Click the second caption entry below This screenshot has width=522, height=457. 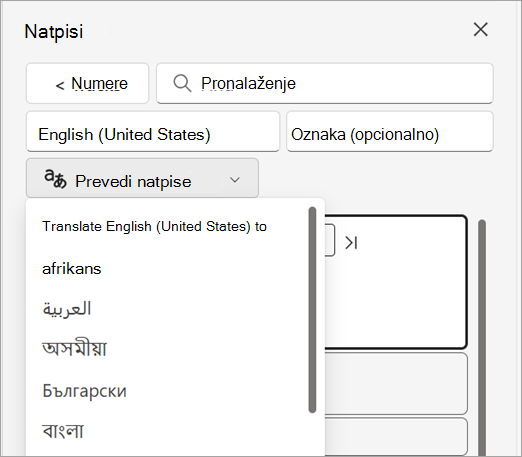[x=396, y=384]
